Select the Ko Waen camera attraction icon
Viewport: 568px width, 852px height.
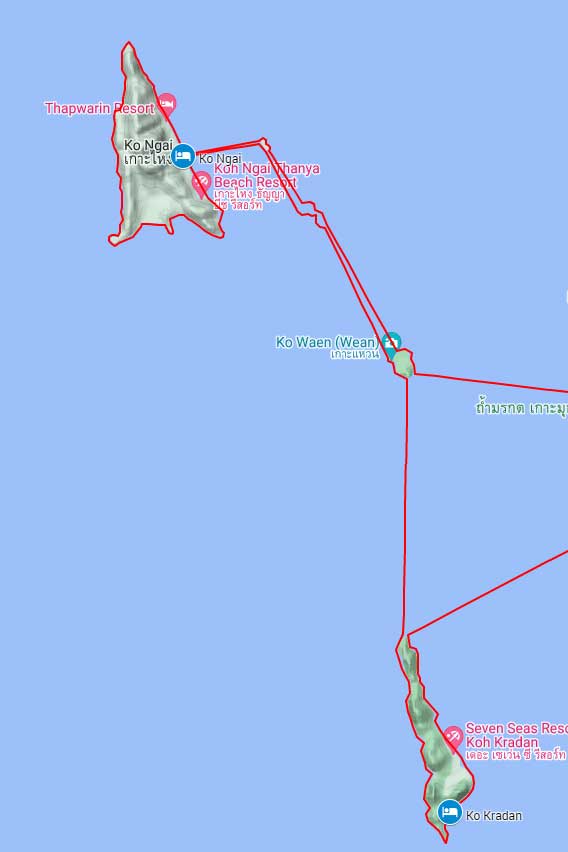click(x=391, y=342)
